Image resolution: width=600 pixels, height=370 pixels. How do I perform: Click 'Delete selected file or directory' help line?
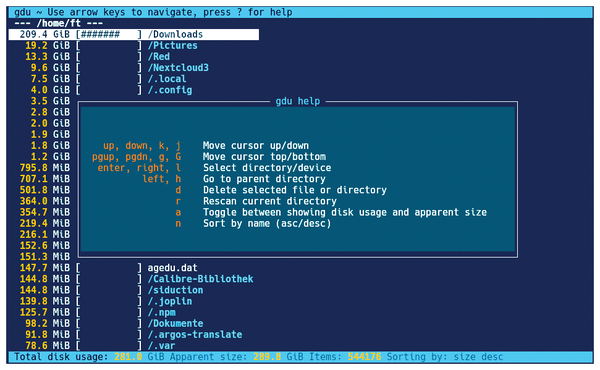pos(295,190)
